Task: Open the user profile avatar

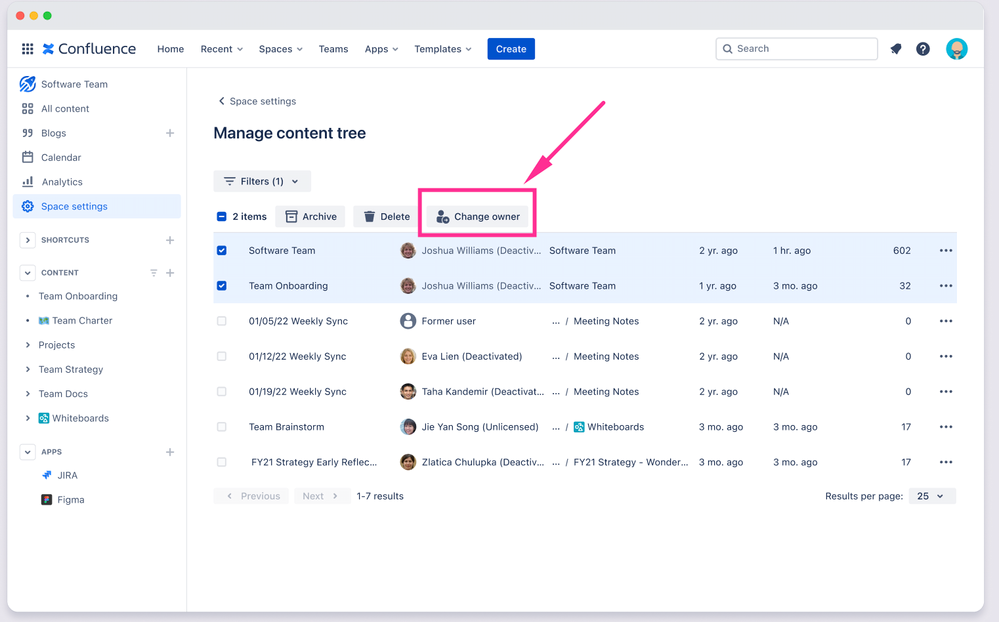Action: (x=957, y=49)
